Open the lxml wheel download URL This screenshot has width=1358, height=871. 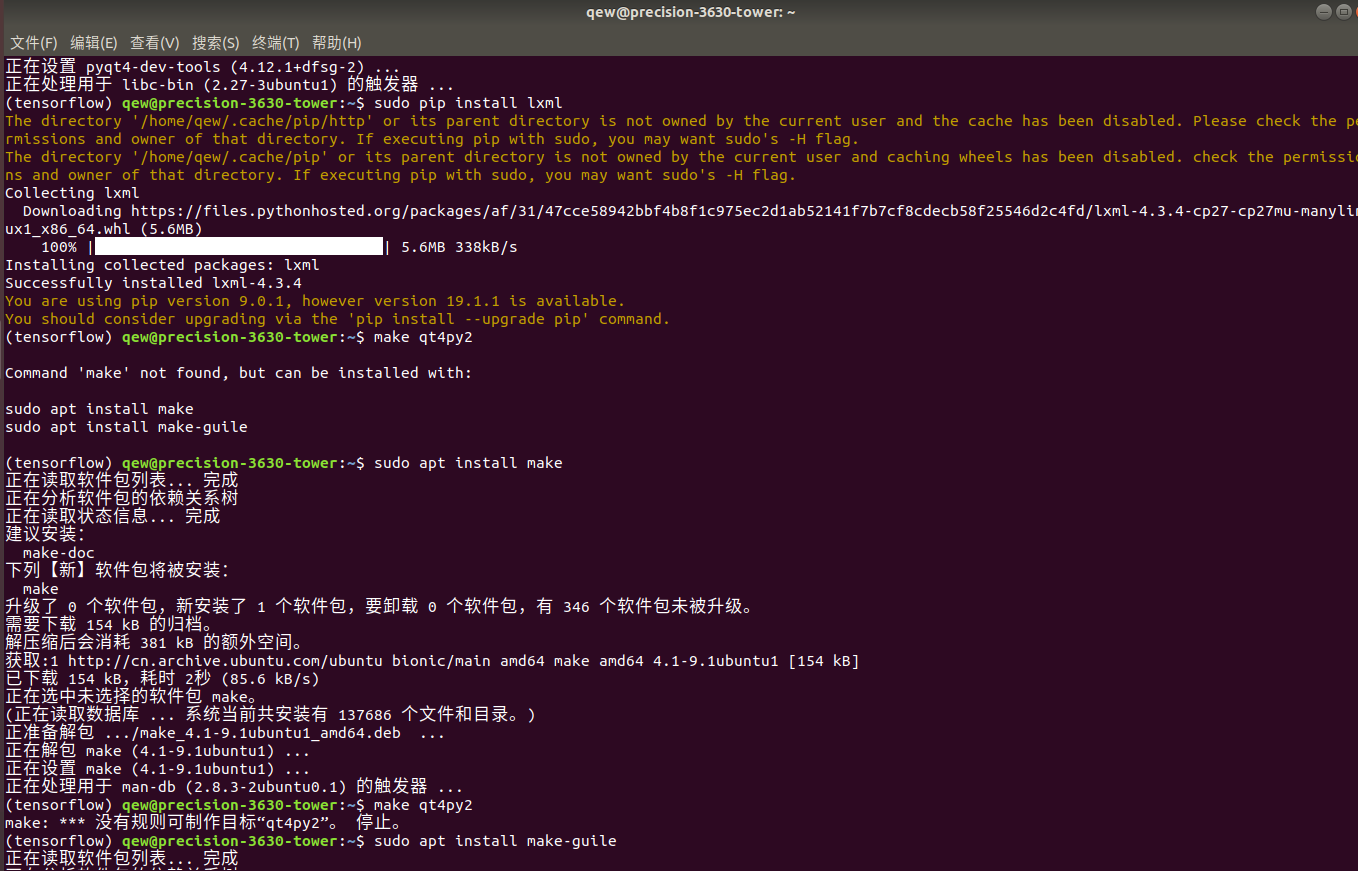point(700,210)
